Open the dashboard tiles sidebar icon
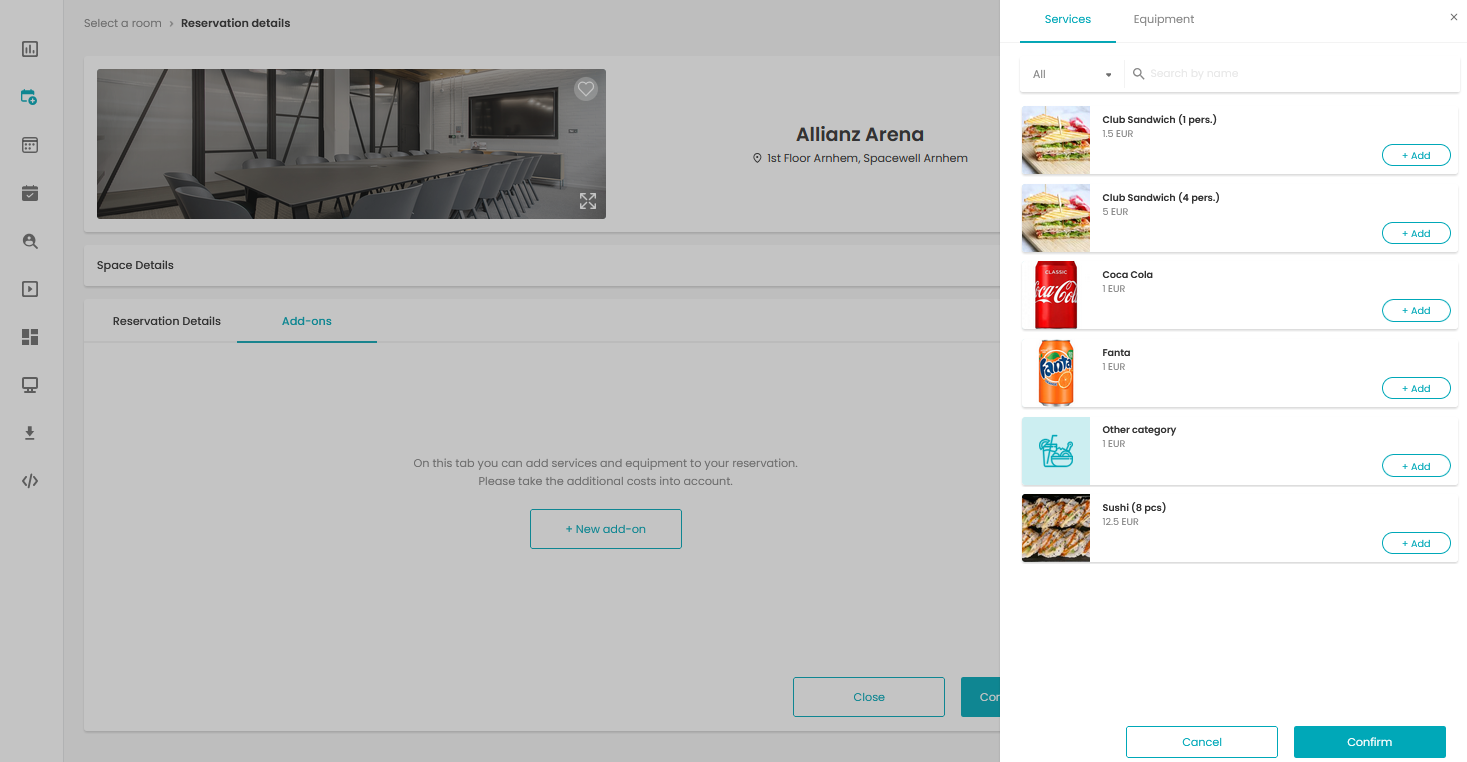Screen dimensions: 1467x762 30,337
